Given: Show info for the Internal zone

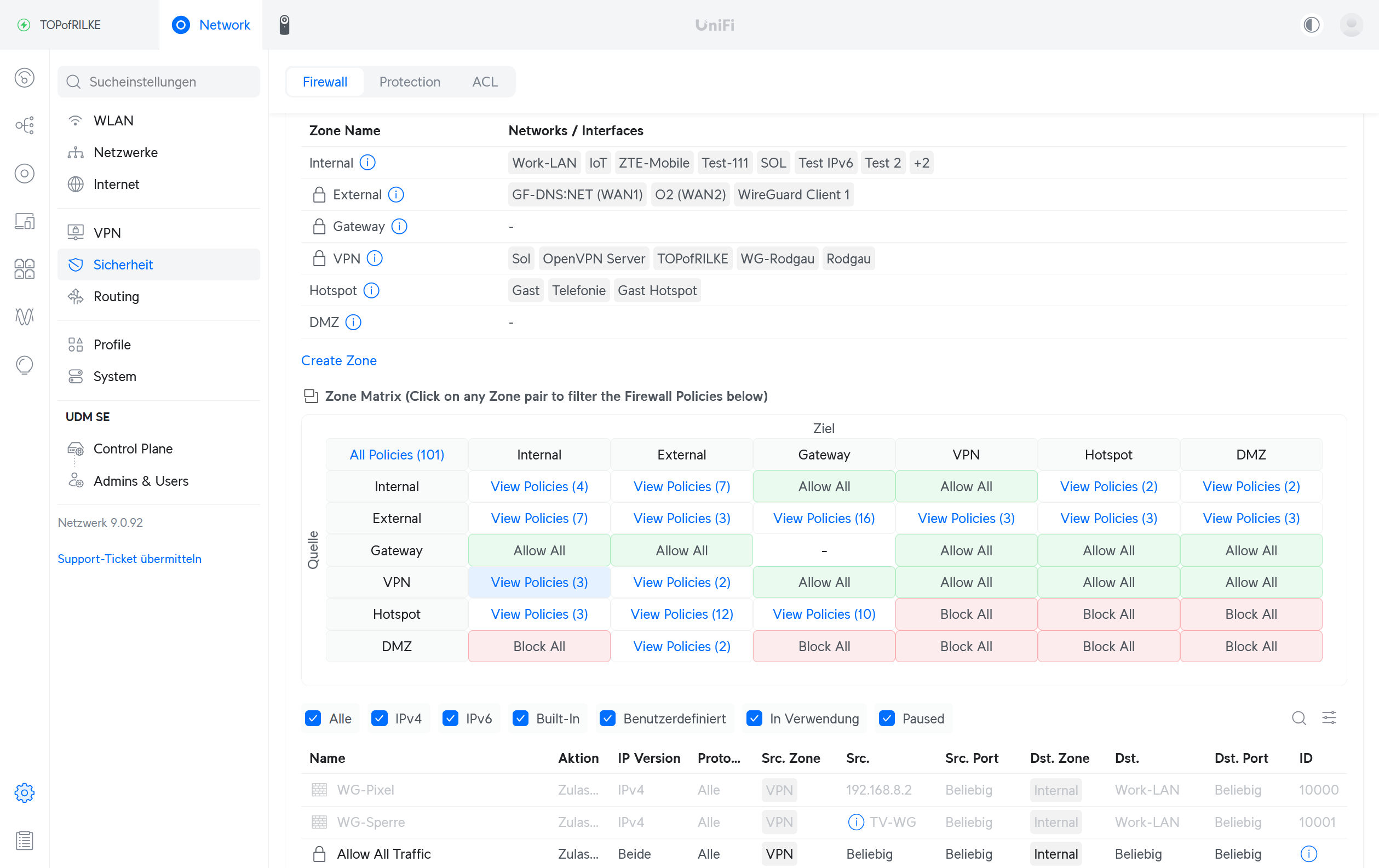Looking at the screenshot, I should click(367, 163).
